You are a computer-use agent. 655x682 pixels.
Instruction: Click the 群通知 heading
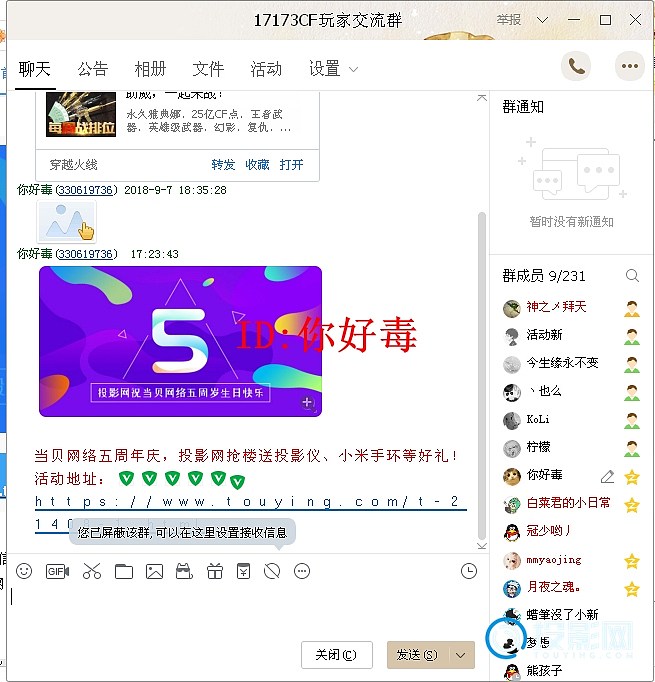tap(523, 107)
